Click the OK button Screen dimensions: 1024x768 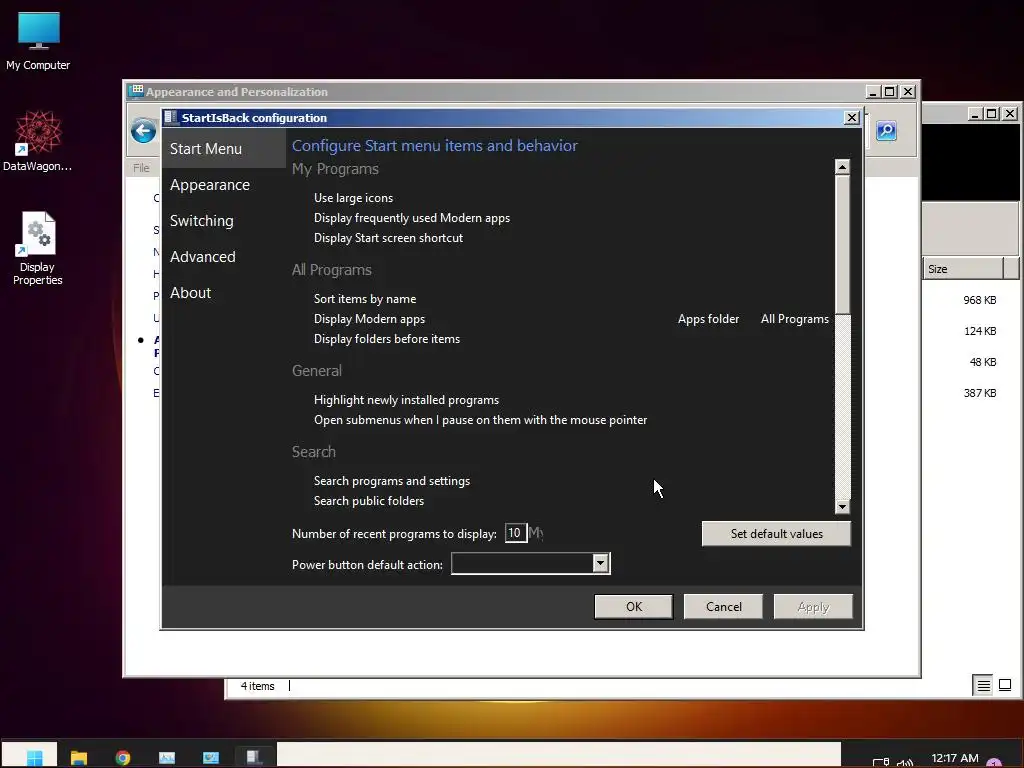click(x=633, y=607)
